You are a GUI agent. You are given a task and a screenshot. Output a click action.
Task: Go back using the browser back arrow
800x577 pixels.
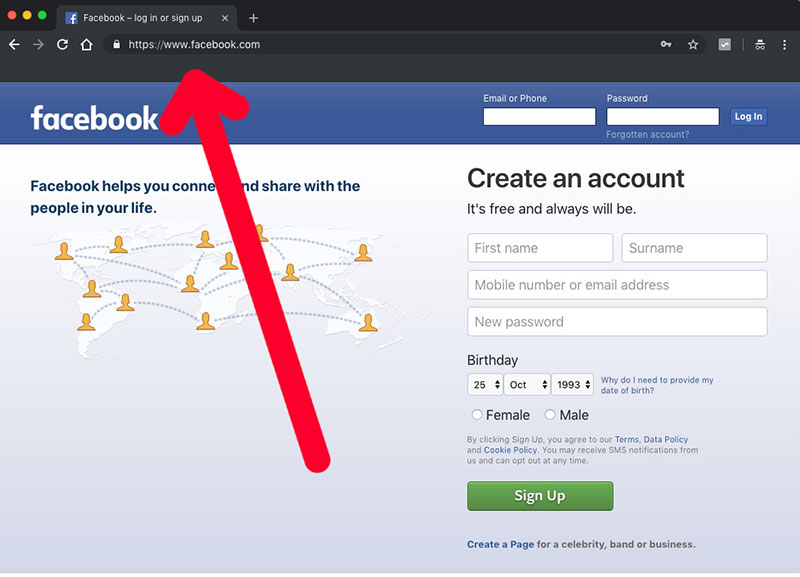click(14, 45)
